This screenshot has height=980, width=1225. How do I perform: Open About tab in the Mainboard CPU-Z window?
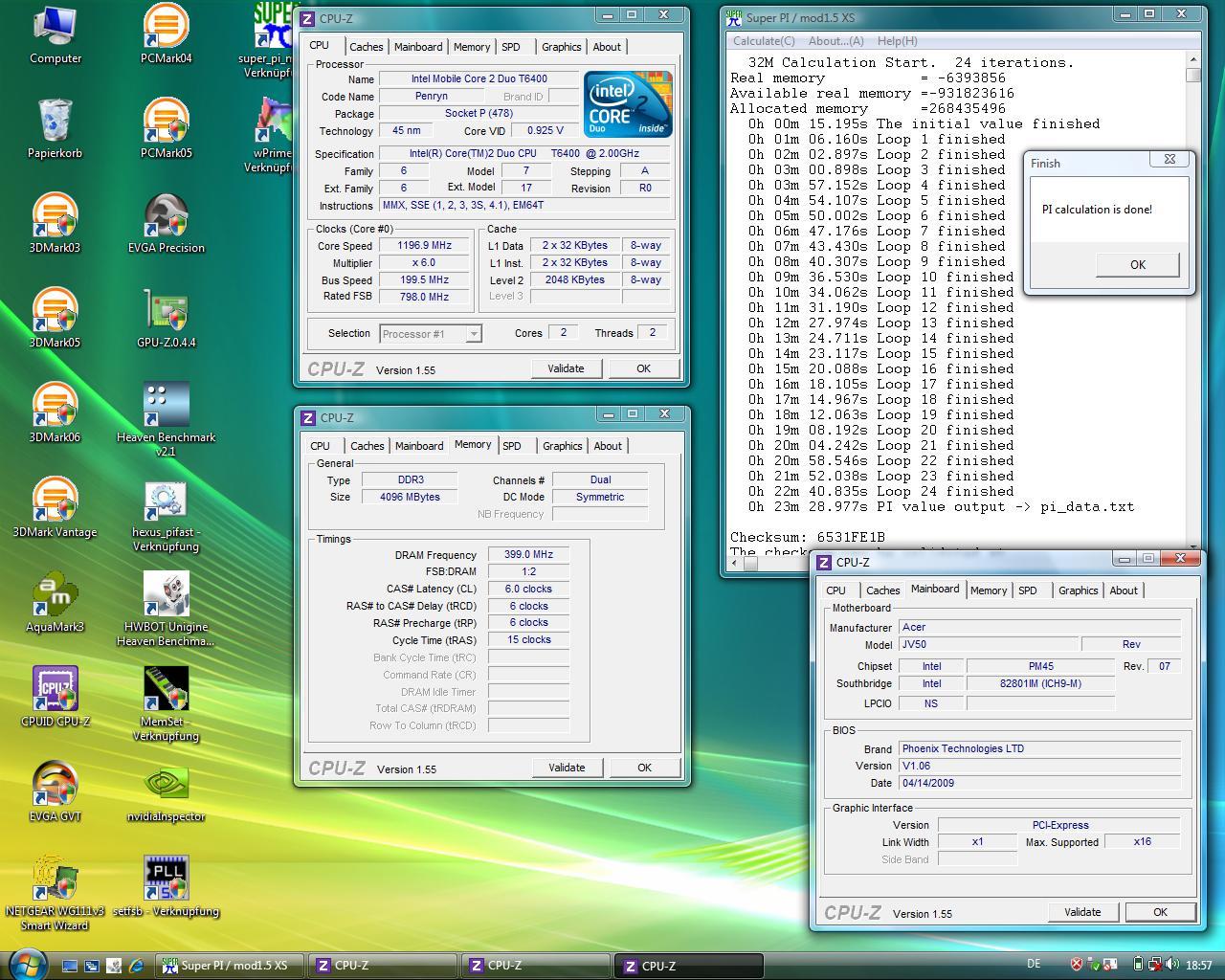click(x=1124, y=590)
